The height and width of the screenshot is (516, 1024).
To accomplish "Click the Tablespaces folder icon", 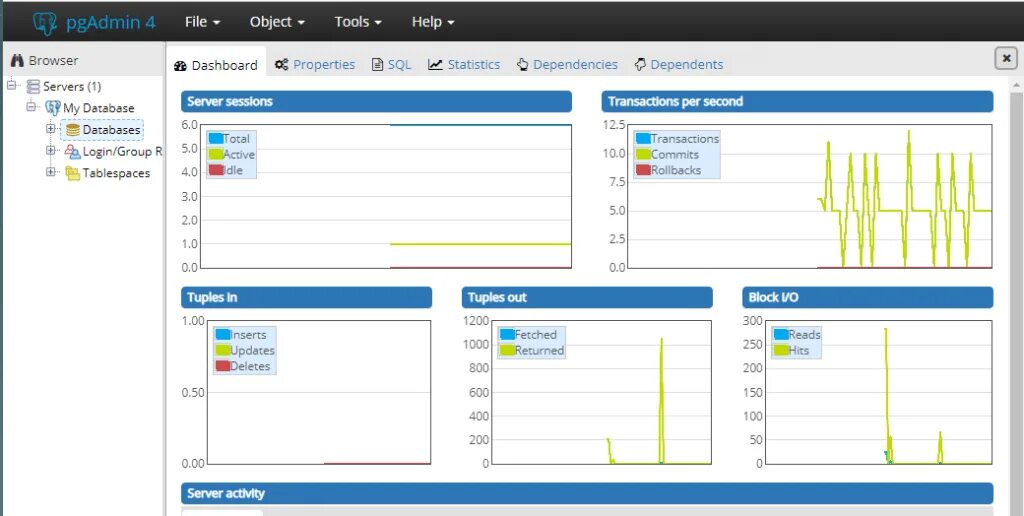I will (x=72, y=173).
